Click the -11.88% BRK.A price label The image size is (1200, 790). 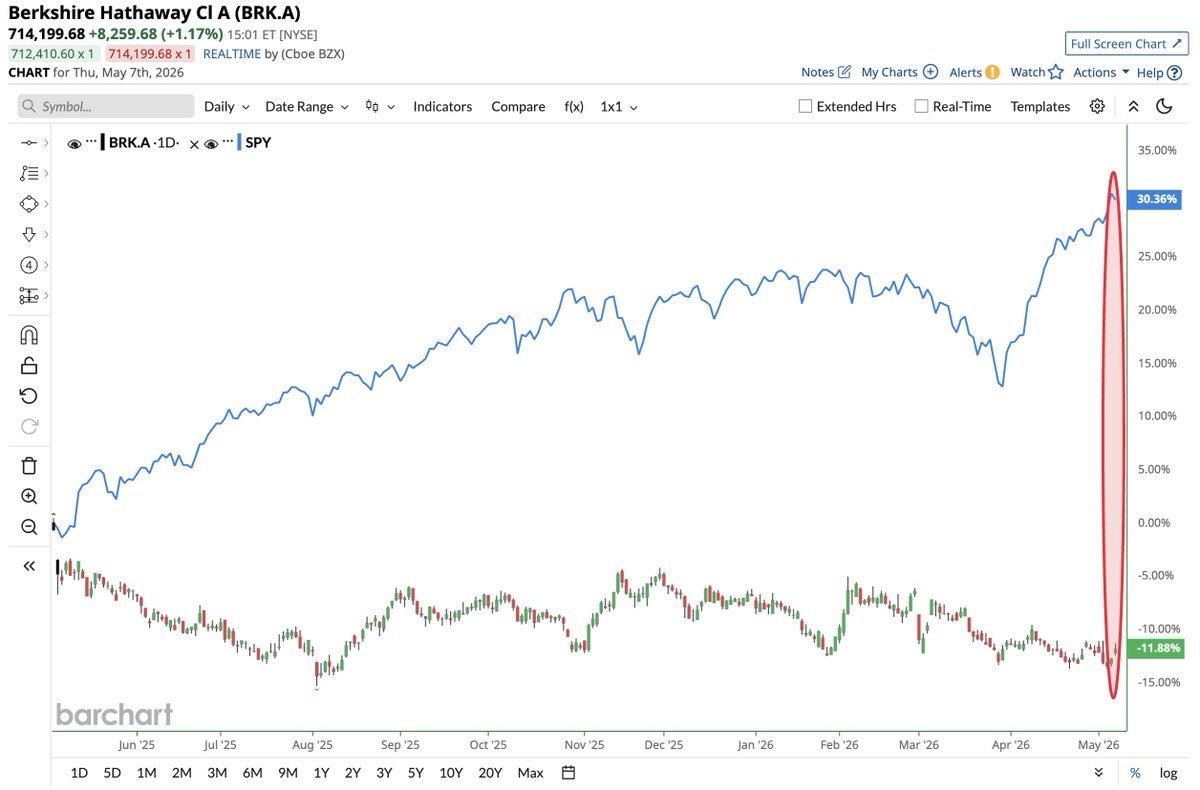(x=1158, y=648)
